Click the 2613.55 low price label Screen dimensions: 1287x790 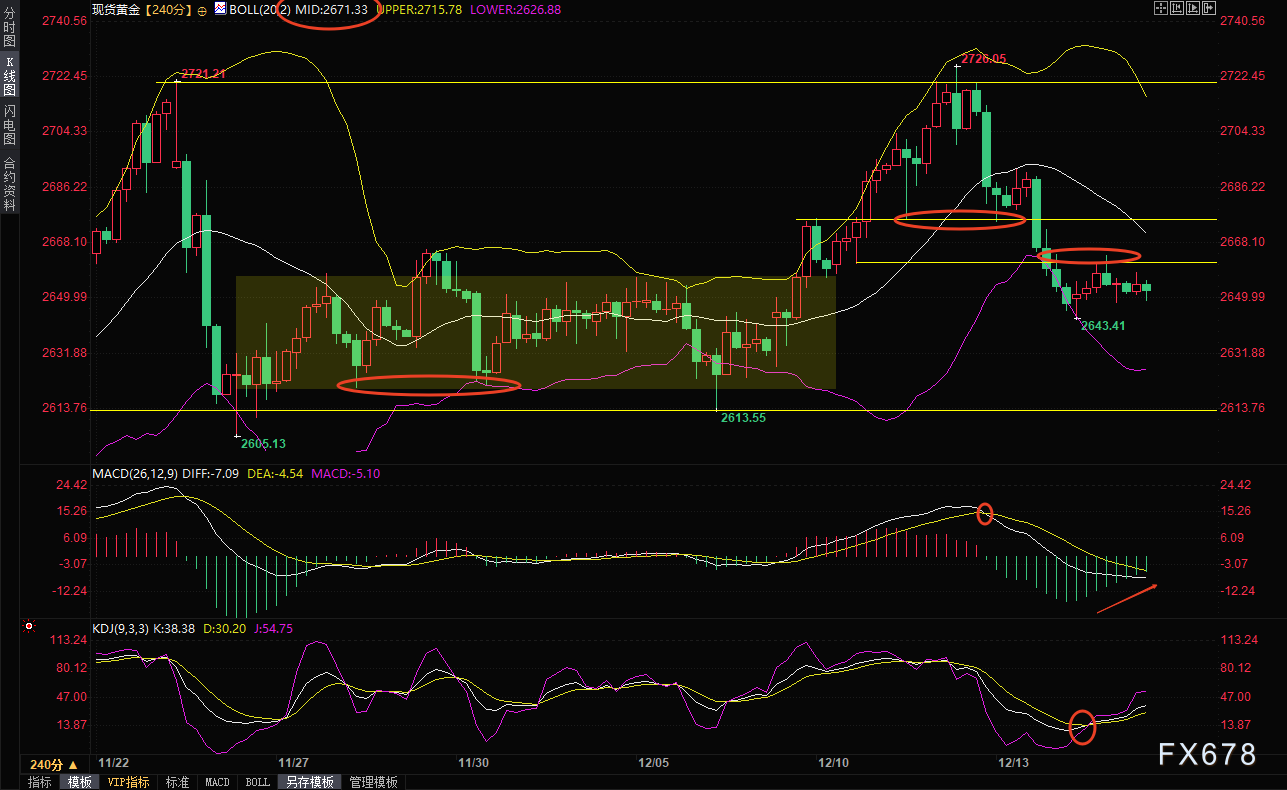tap(743, 418)
